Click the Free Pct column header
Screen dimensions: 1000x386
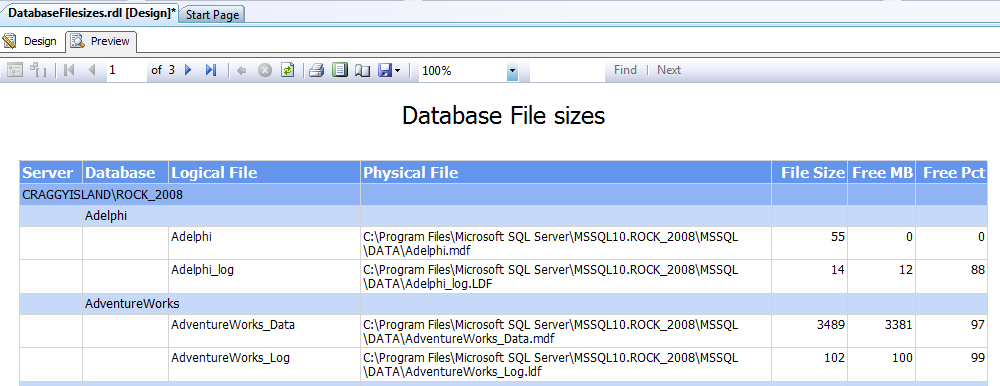pos(952,172)
